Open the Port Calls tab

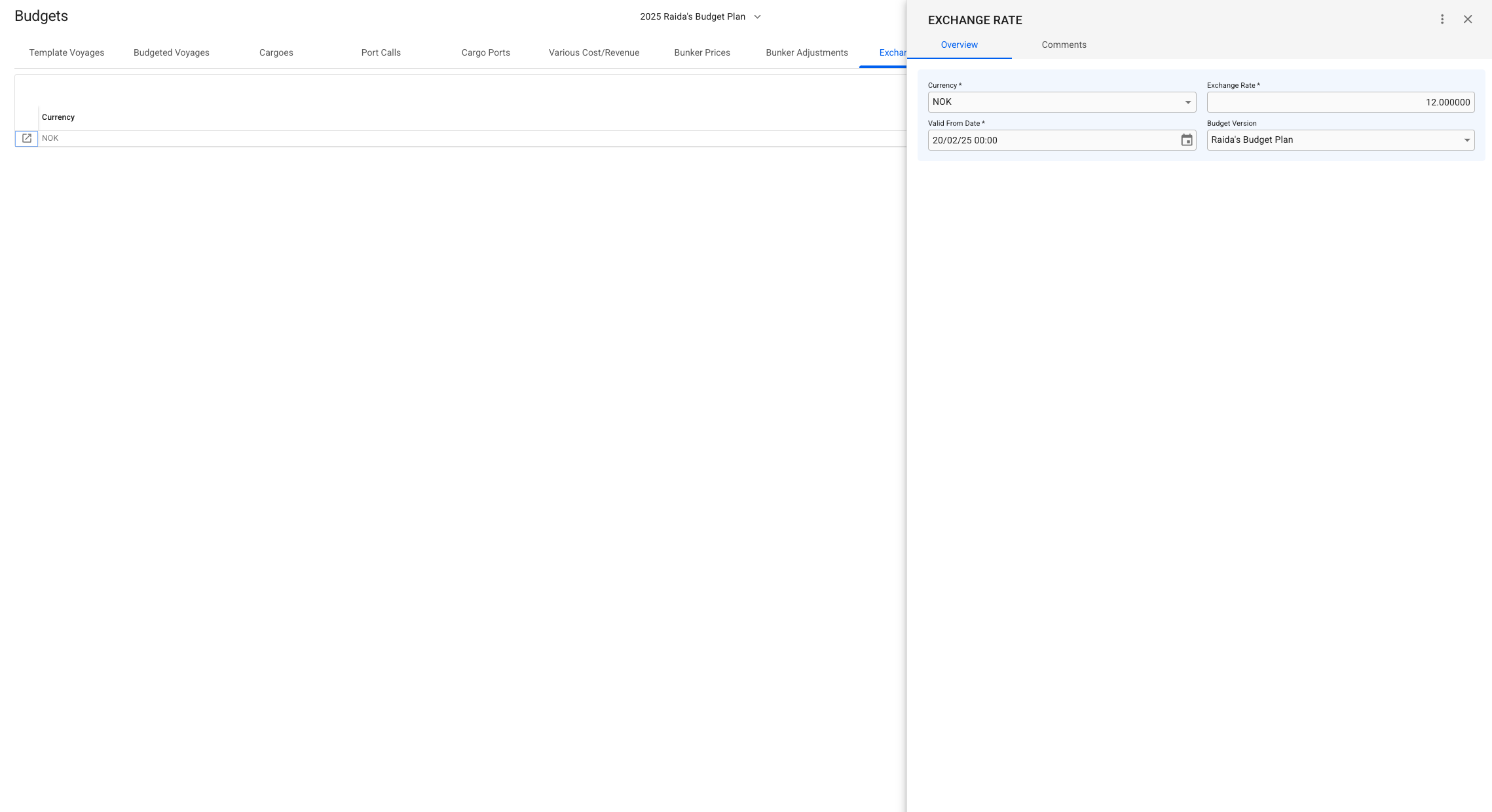(x=381, y=53)
